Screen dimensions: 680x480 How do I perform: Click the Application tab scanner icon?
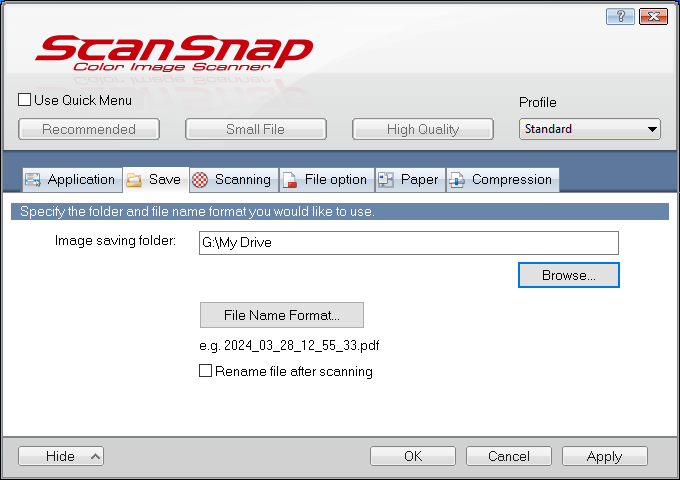[x=33, y=180]
